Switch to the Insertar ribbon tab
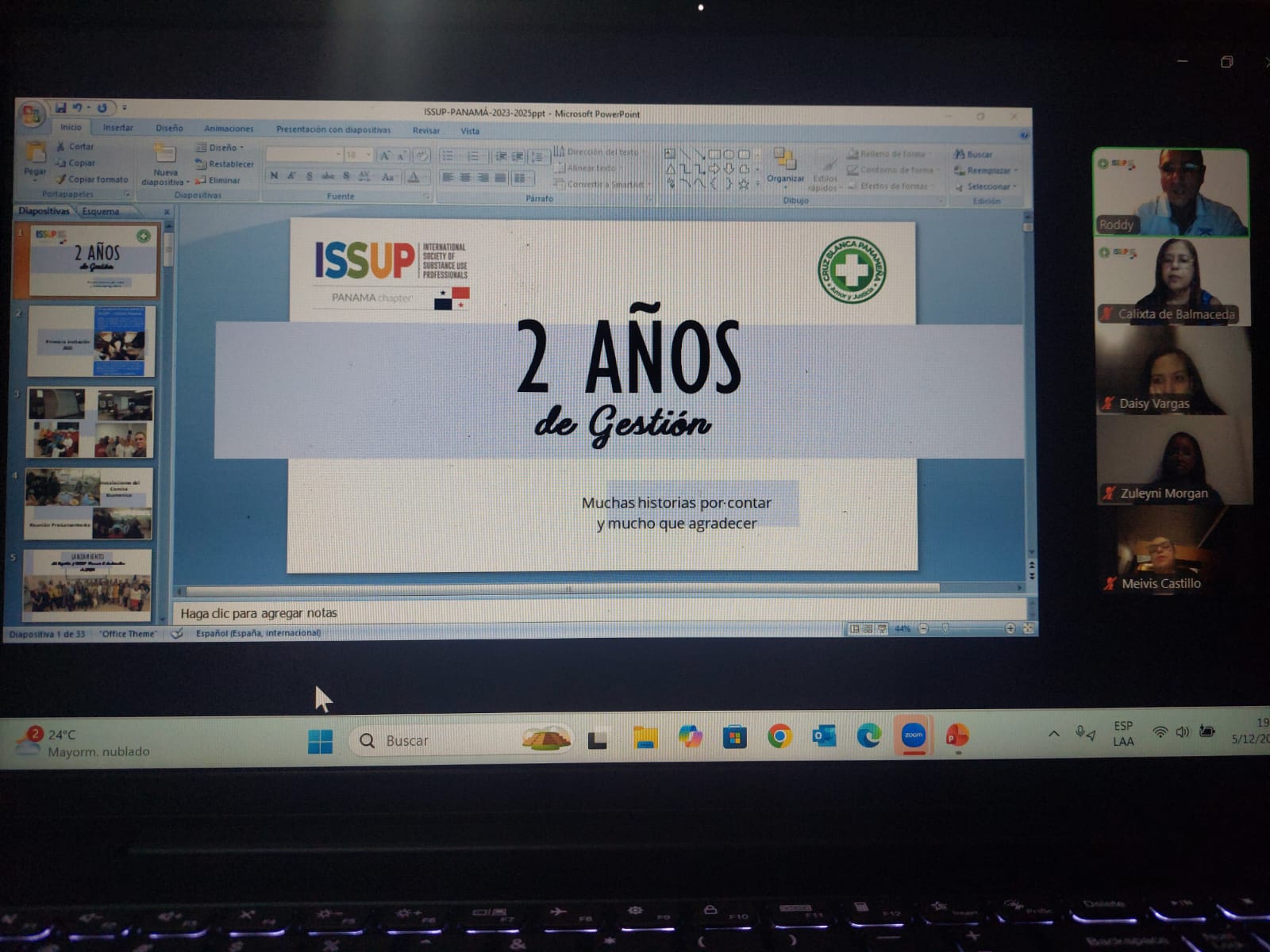1270x952 pixels. [117, 128]
